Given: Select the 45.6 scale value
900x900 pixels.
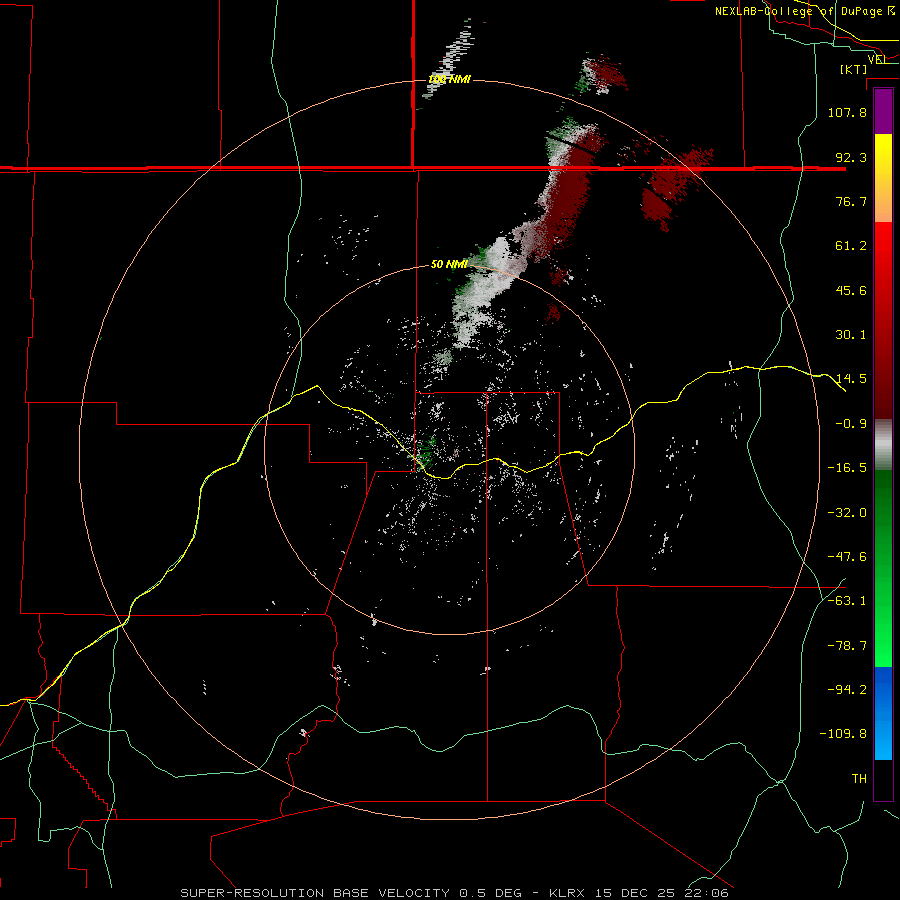Looking at the screenshot, I should [x=851, y=290].
